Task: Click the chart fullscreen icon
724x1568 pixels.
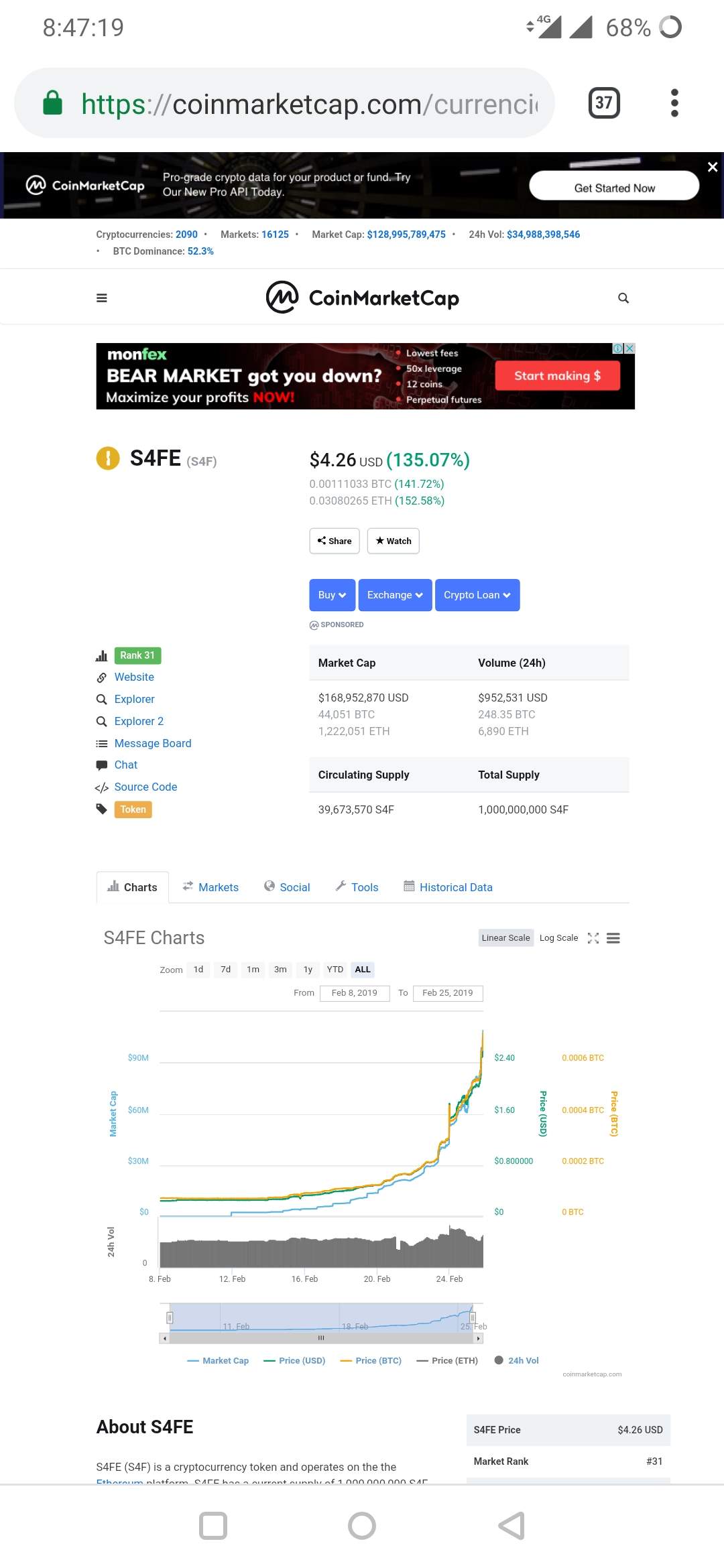Action: pyautogui.click(x=593, y=938)
